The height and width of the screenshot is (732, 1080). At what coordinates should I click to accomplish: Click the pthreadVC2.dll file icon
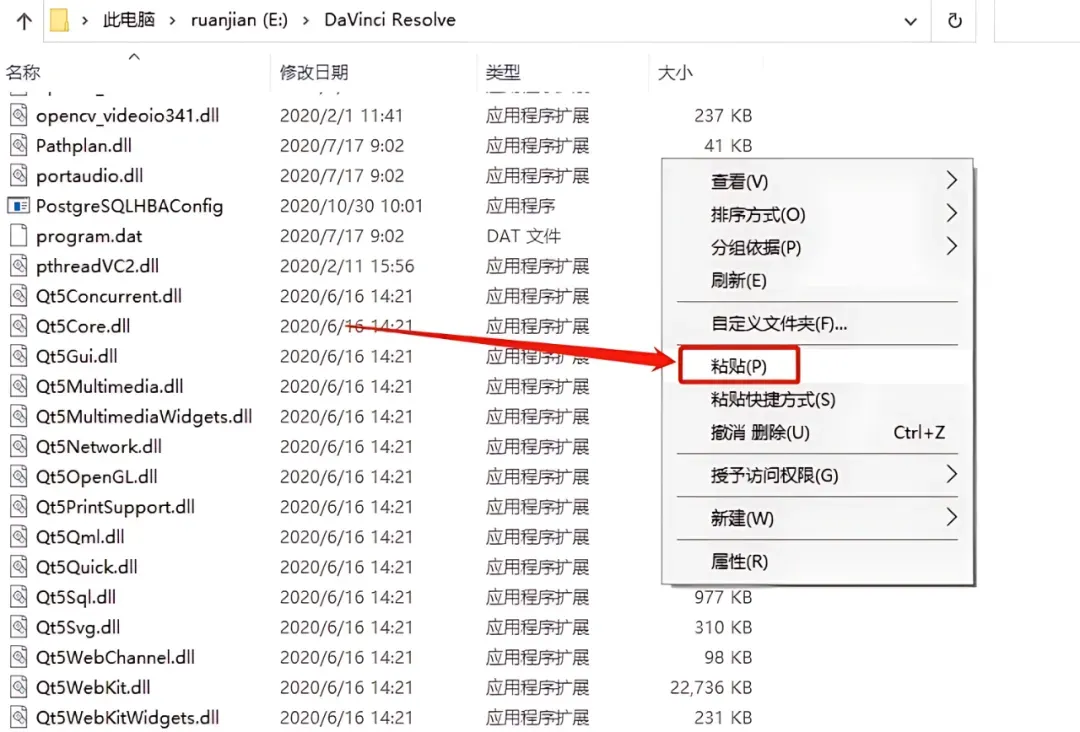19,266
